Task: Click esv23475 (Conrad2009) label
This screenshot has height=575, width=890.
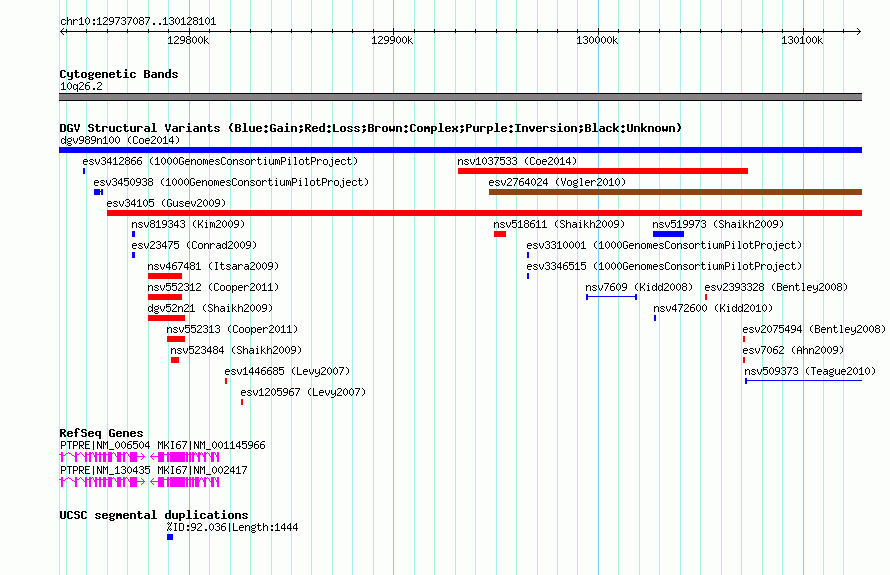Action: (194, 245)
